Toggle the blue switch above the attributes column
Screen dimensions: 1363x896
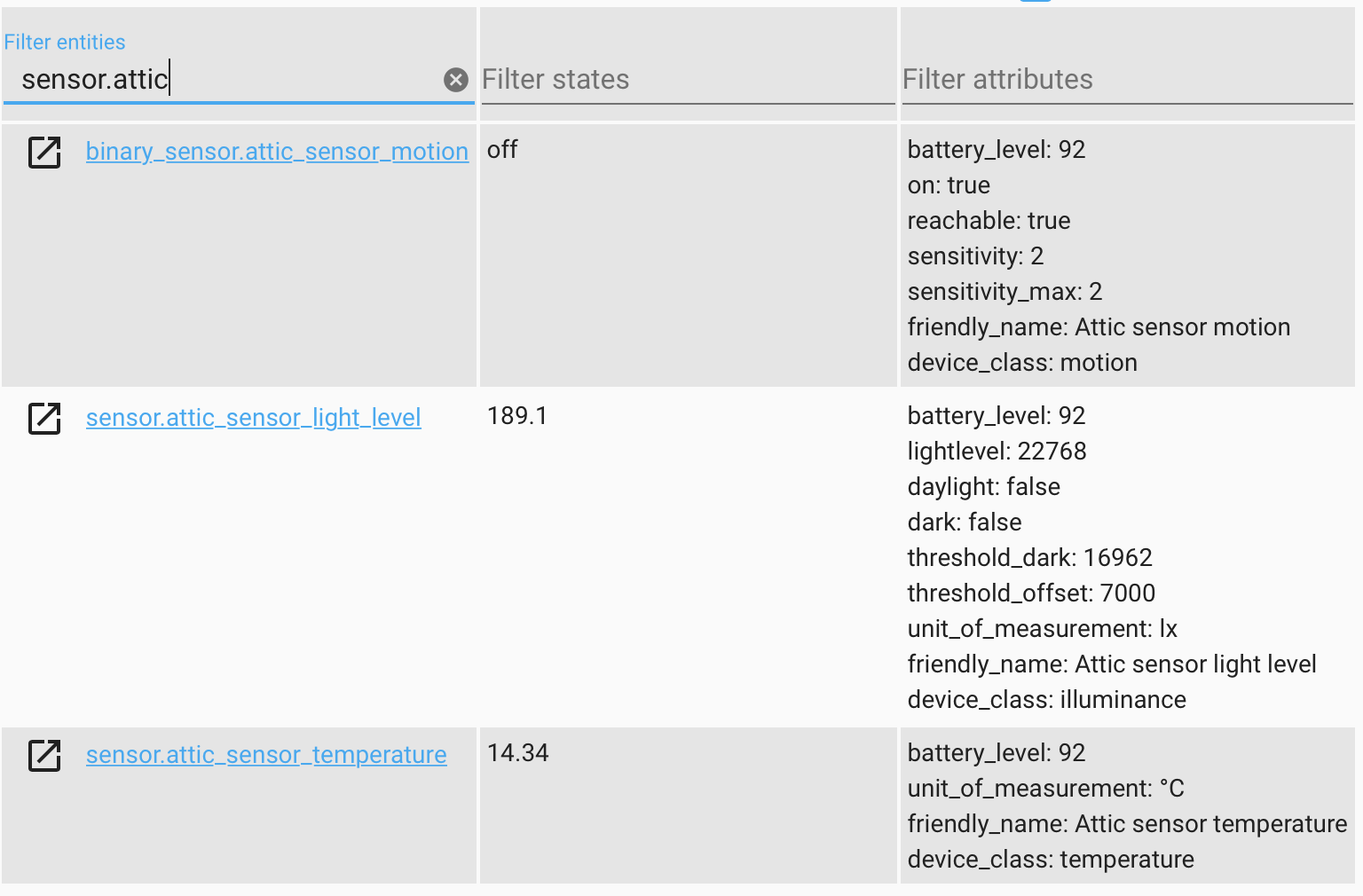click(1036, 4)
